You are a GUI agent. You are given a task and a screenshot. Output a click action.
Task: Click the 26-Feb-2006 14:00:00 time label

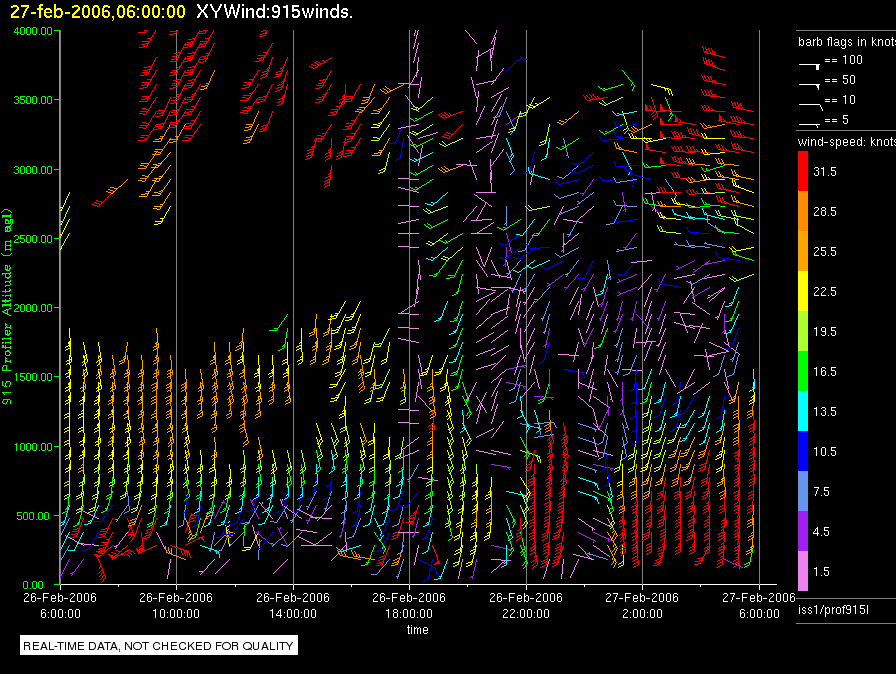point(293,605)
